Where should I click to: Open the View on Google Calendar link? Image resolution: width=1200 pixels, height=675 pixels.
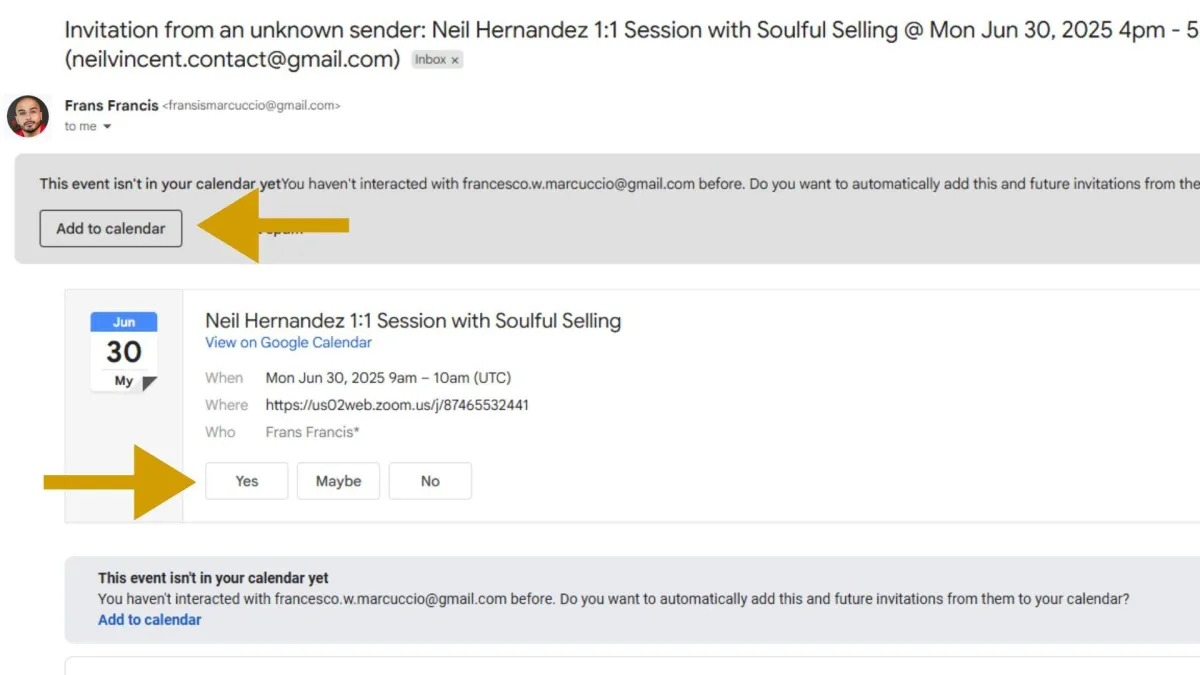click(x=288, y=342)
